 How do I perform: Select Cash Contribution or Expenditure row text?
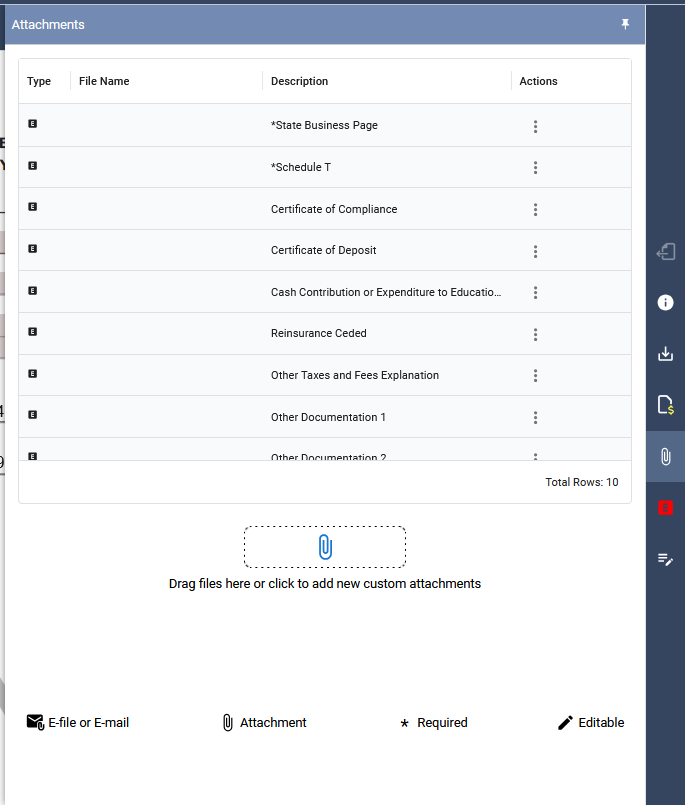[x=386, y=292]
